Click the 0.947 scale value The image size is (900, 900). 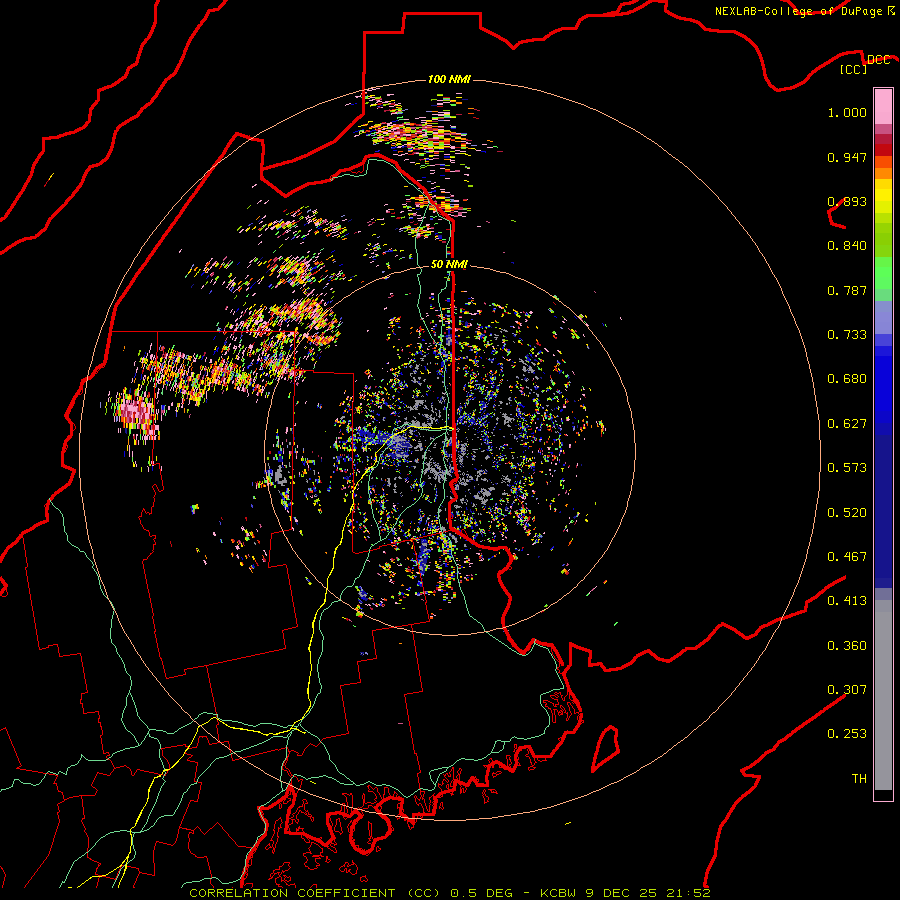(x=847, y=157)
